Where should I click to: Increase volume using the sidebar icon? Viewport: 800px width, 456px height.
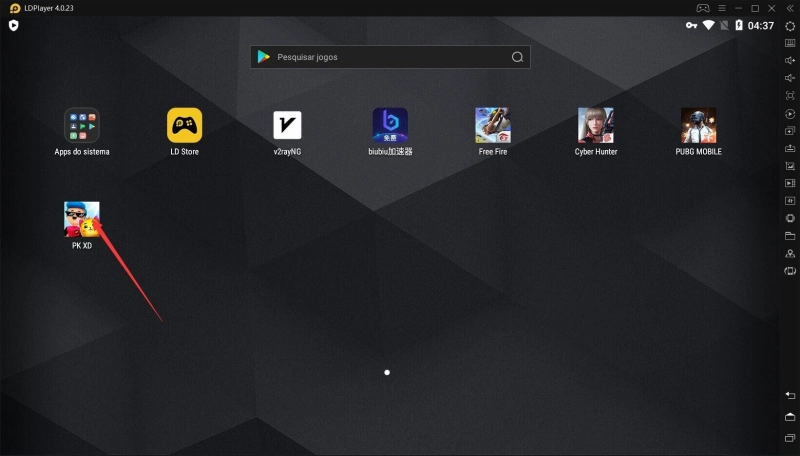coord(790,60)
